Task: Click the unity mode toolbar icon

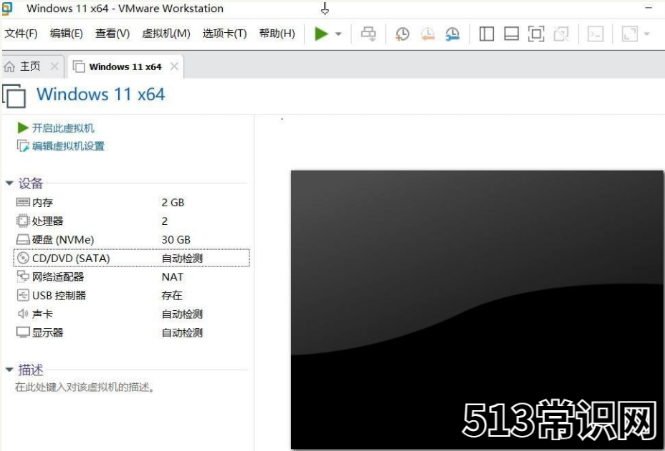Action: [561, 34]
